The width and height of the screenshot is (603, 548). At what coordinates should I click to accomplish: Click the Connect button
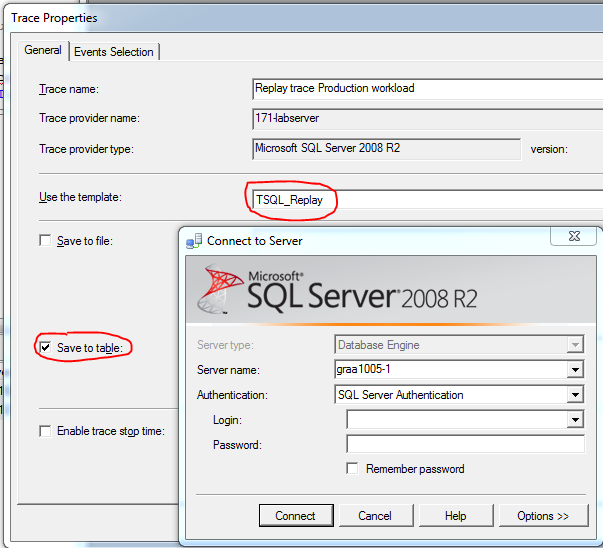296,516
